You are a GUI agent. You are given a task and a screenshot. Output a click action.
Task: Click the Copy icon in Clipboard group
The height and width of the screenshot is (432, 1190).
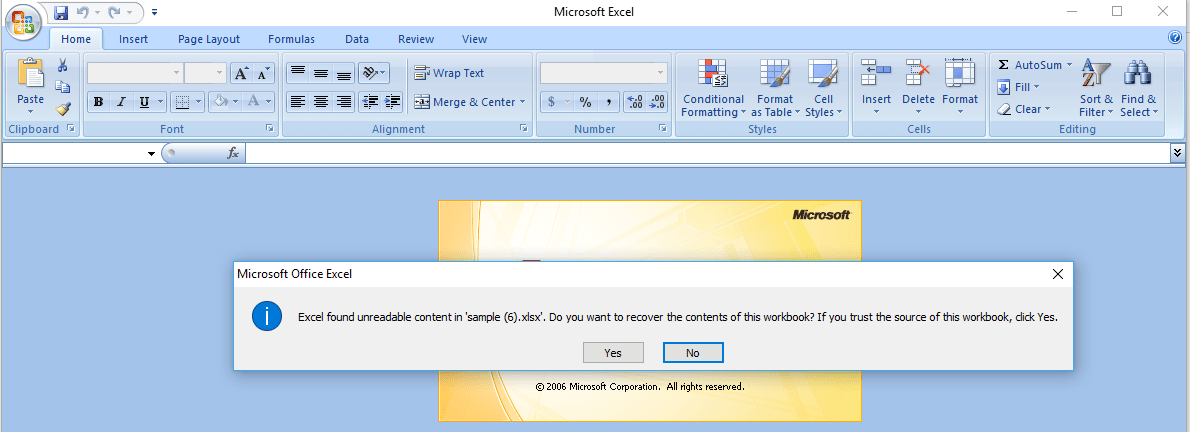(63, 87)
